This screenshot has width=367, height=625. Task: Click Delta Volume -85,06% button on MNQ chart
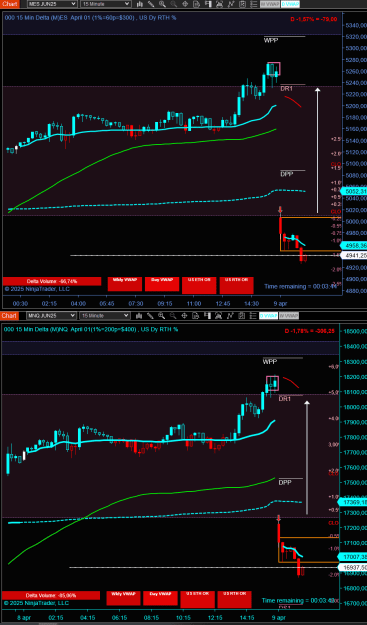point(51,595)
